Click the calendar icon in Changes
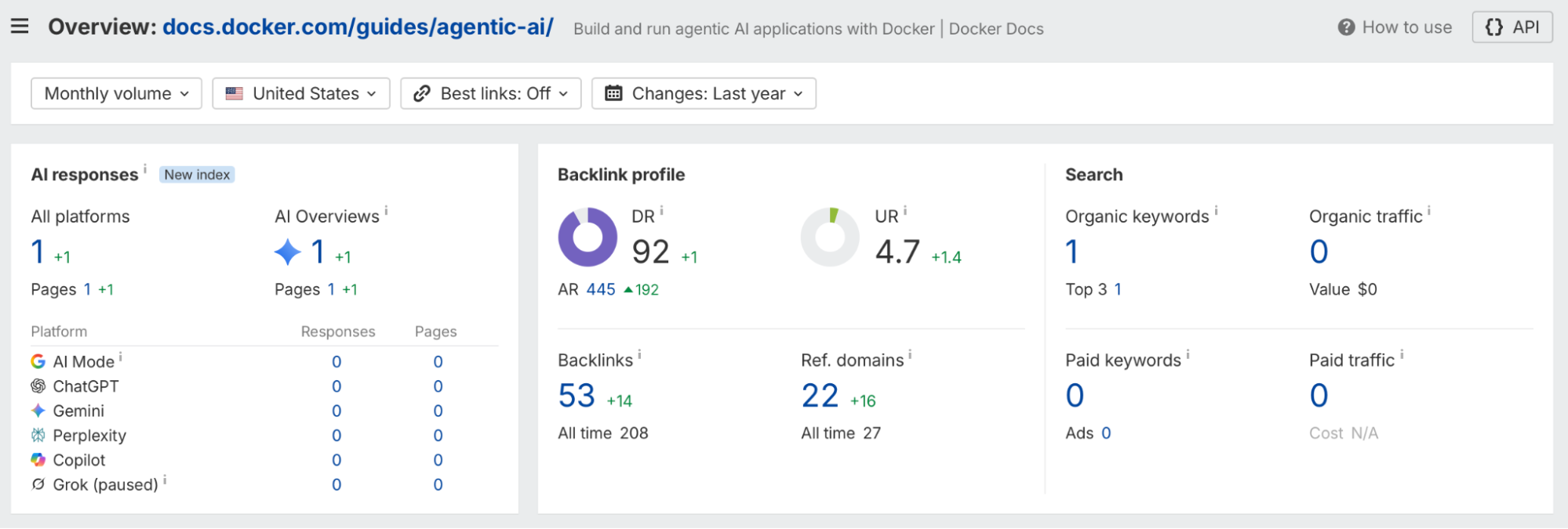 tap(613, 93)
